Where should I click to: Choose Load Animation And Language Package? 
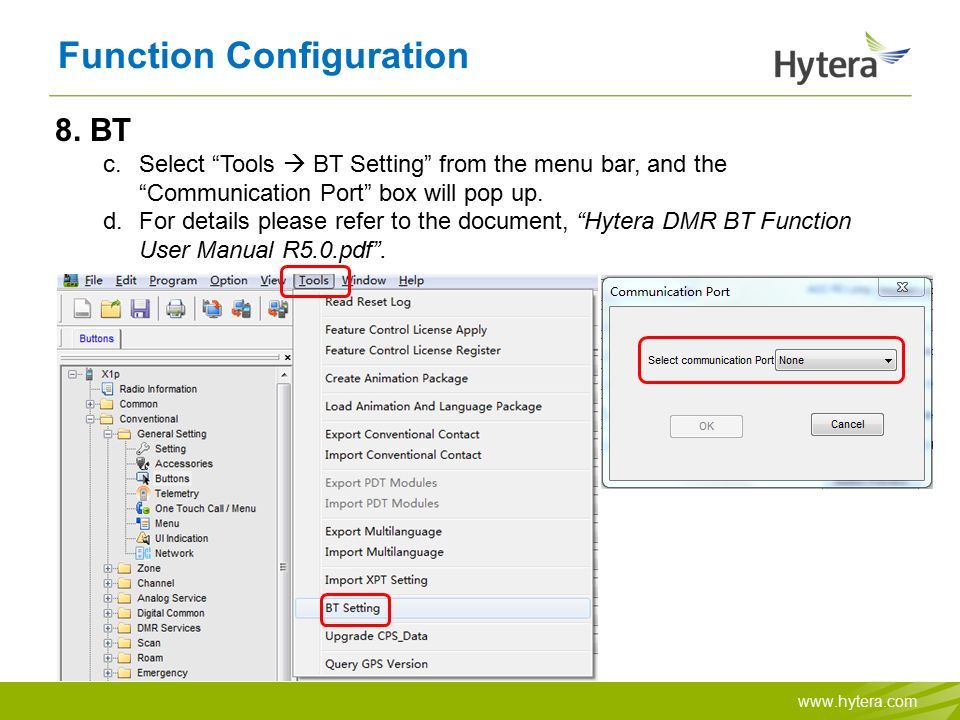(x=443, y=407)
